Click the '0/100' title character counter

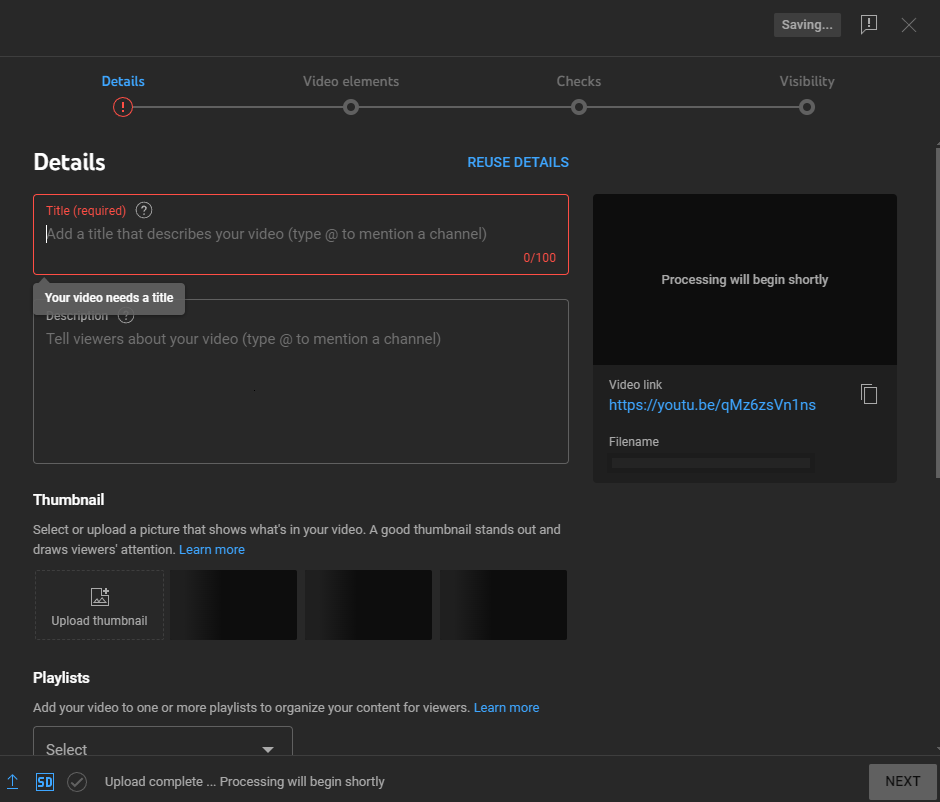(540, 258)
